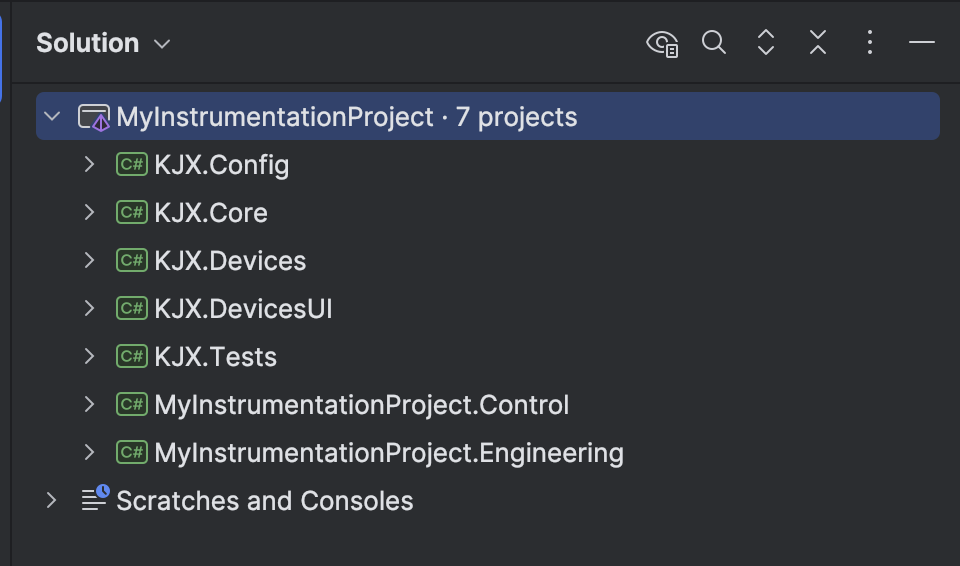Minimize the Solution tool window
The height and width of the screenshot is (566, 960).
click(x=922, y=42)
